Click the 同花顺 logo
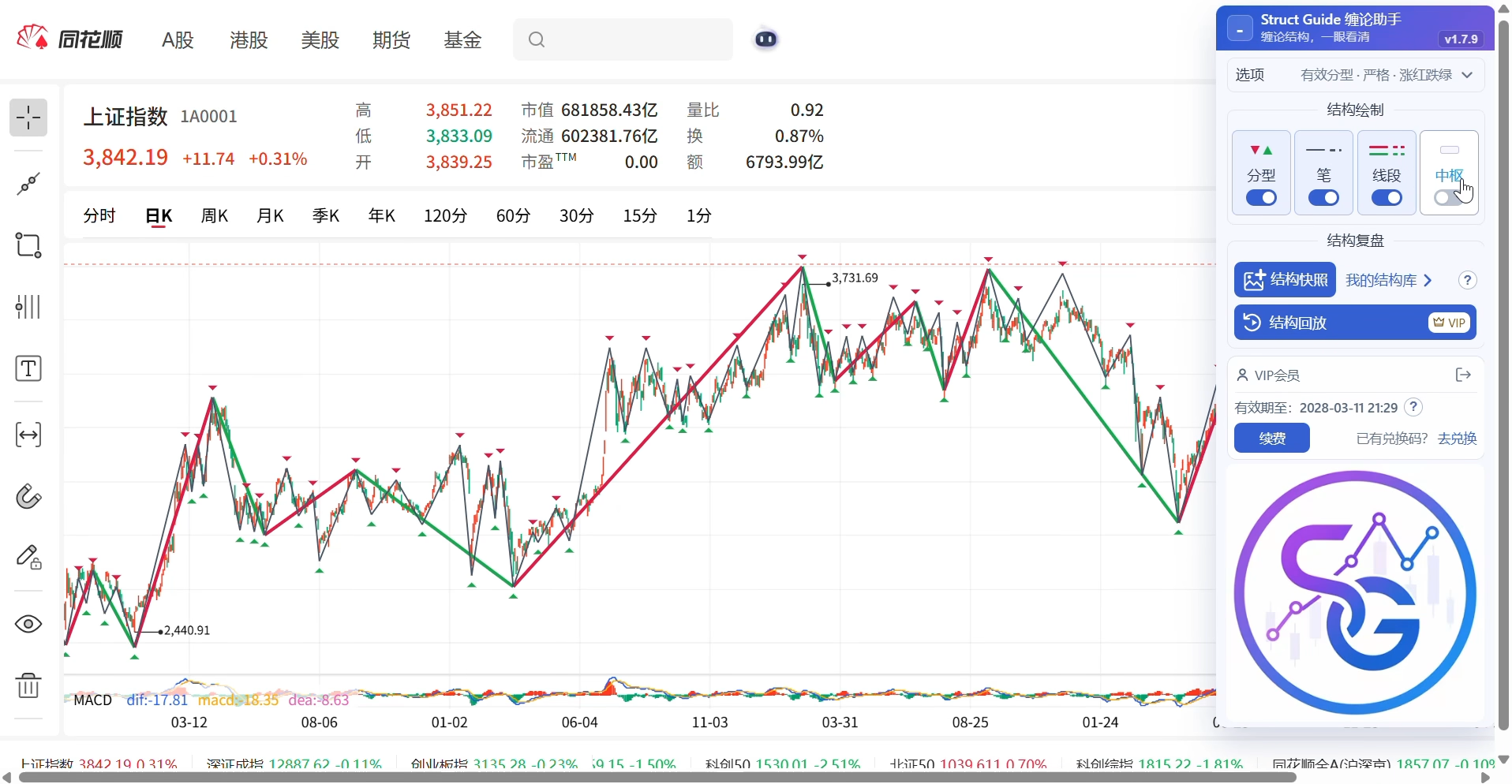The image size is (1512, 784). pyautogui.click(x=69, y=38)
